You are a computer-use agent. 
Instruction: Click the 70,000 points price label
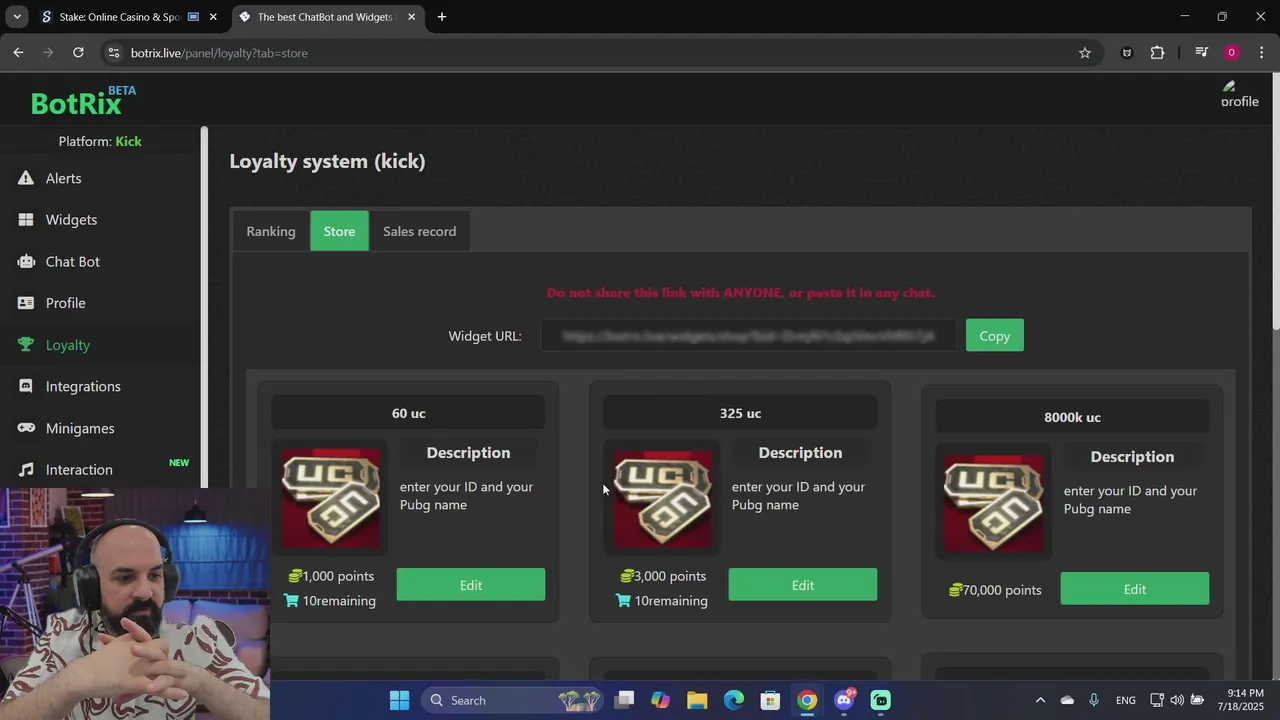995,590
